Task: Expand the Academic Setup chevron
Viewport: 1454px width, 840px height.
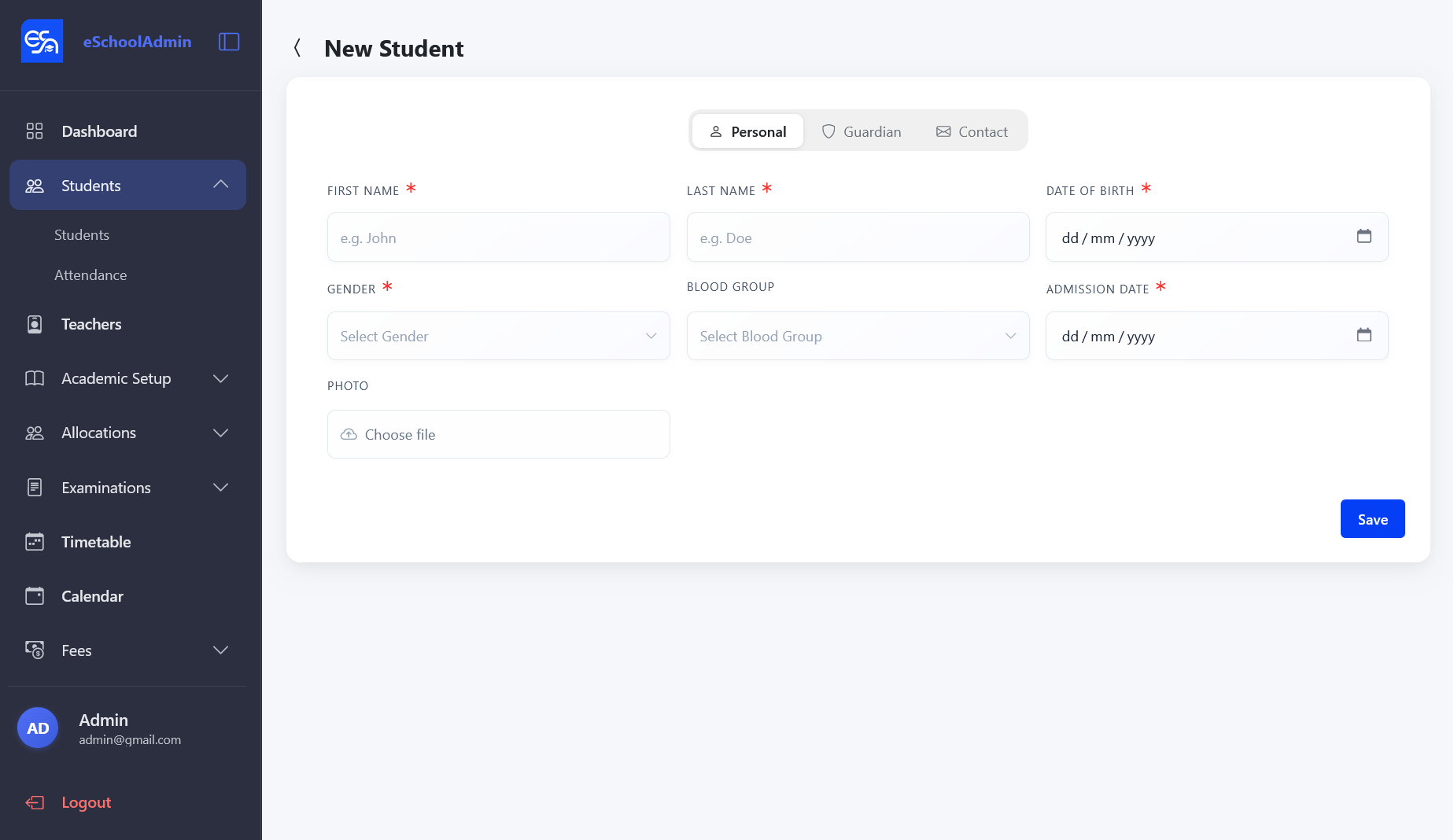Action: pyautogui.click(x=221, y=379)
